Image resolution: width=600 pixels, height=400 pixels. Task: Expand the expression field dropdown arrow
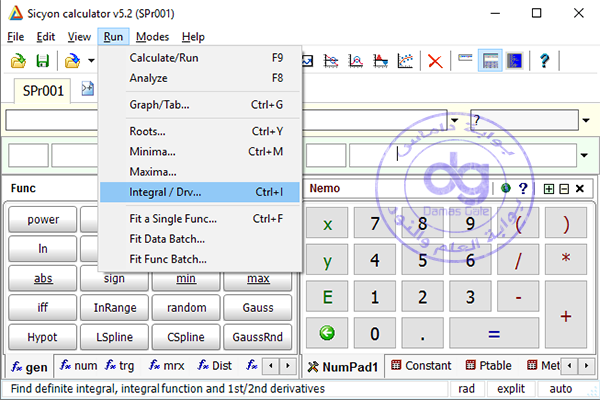pyautogui.click(x=455, y=120)
